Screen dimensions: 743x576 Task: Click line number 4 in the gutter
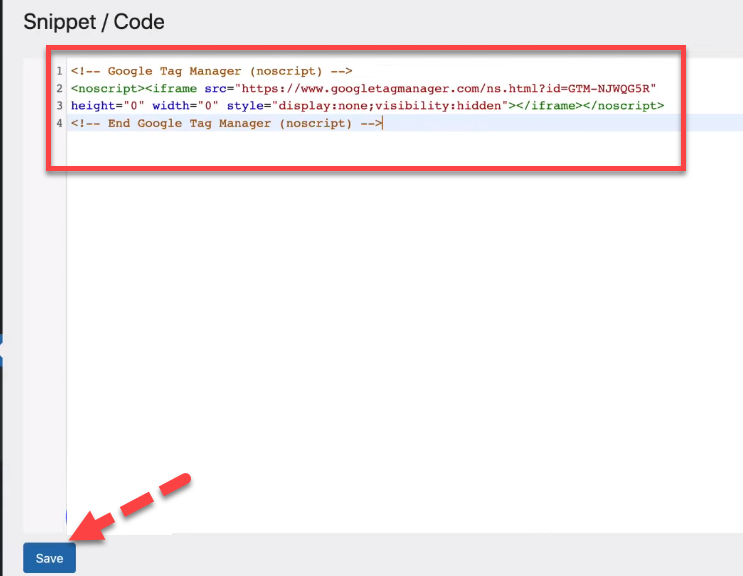(59, 123)
